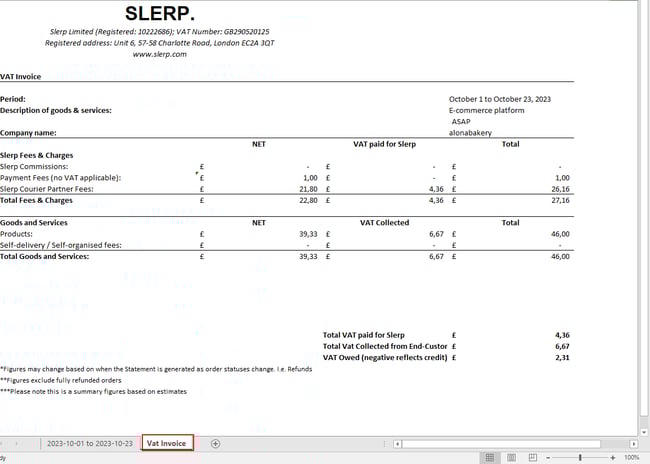The height and width of the screenshot is (464, 650).
Task: Select Total Goods and Services: label
Action: coord(44,256)
